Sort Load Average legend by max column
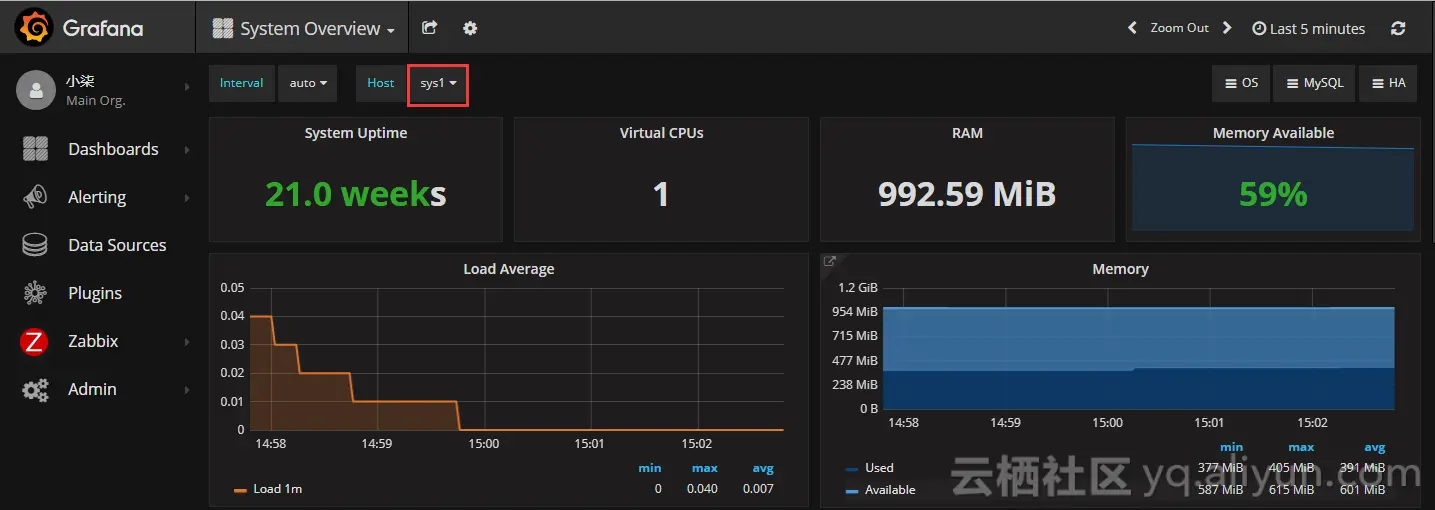The width and height of the screenshot is (1435, 510). tap(705, 468)
